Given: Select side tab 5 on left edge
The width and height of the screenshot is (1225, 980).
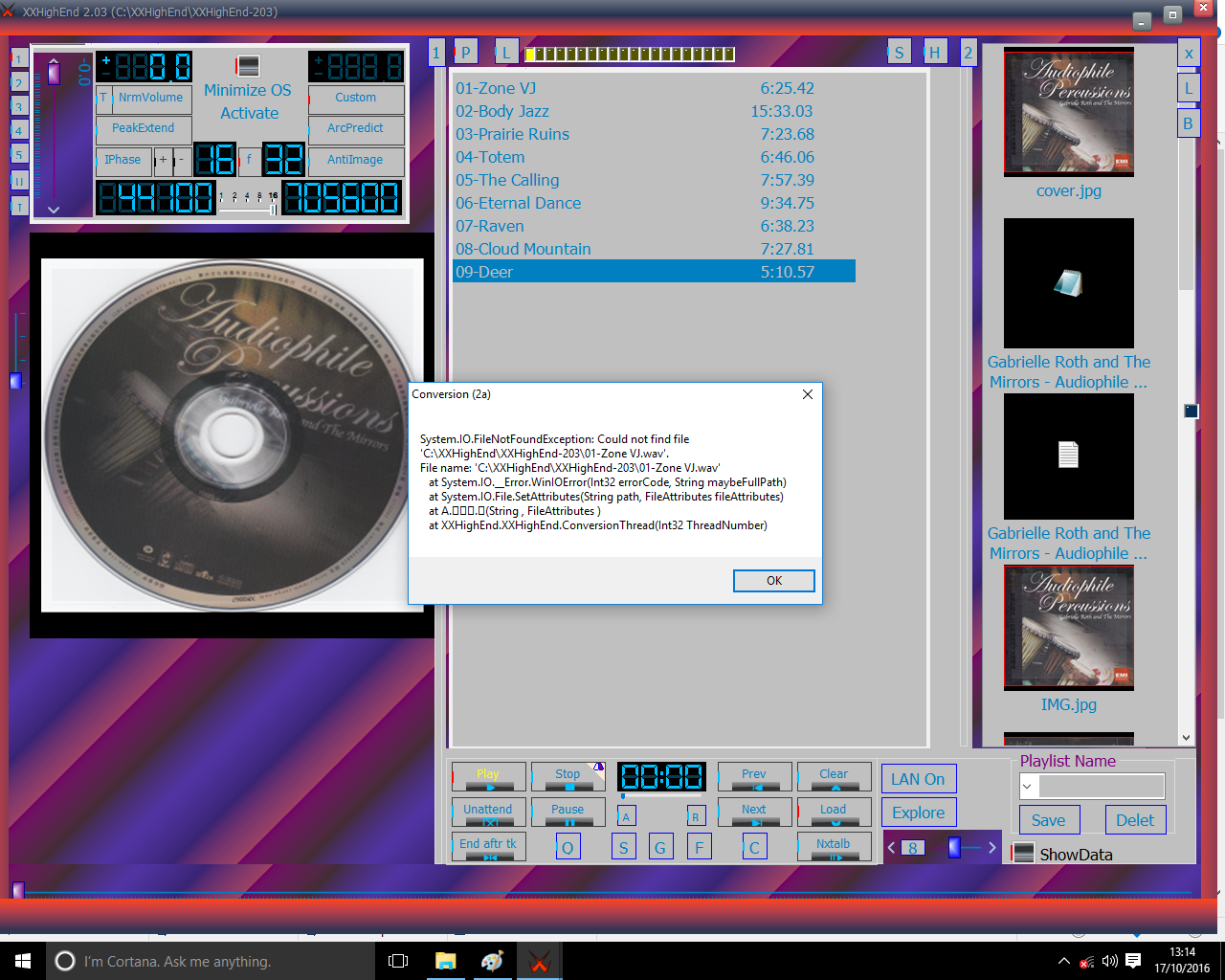Looking at the screenshot, I should 18,155.
